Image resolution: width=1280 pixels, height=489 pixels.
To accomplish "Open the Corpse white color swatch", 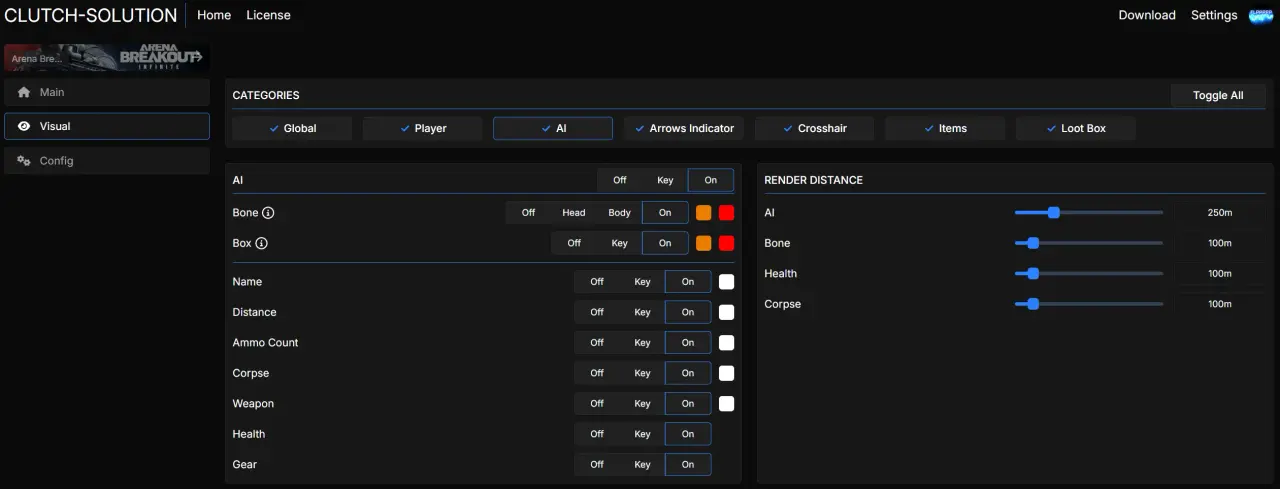I will point(727,373).
